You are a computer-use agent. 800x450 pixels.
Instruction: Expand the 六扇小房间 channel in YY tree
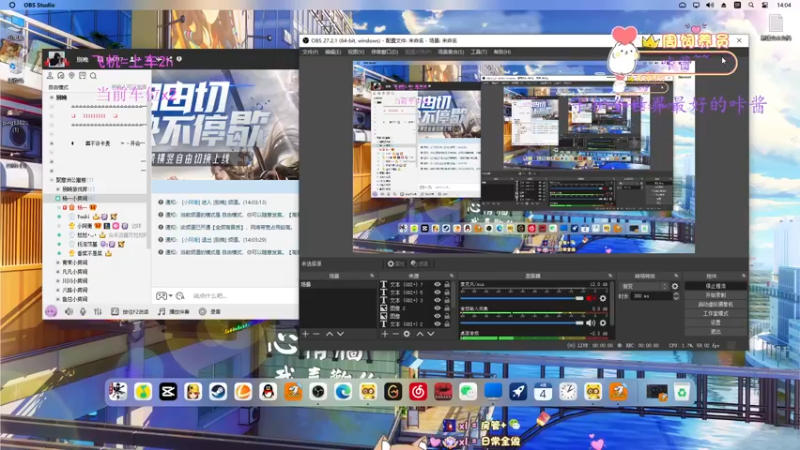58,290
